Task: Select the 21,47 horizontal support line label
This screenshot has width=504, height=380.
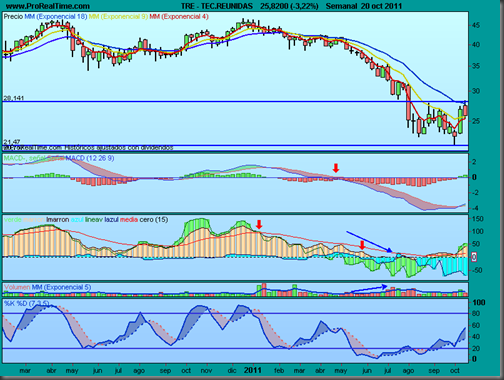Action: click(12, 142)
